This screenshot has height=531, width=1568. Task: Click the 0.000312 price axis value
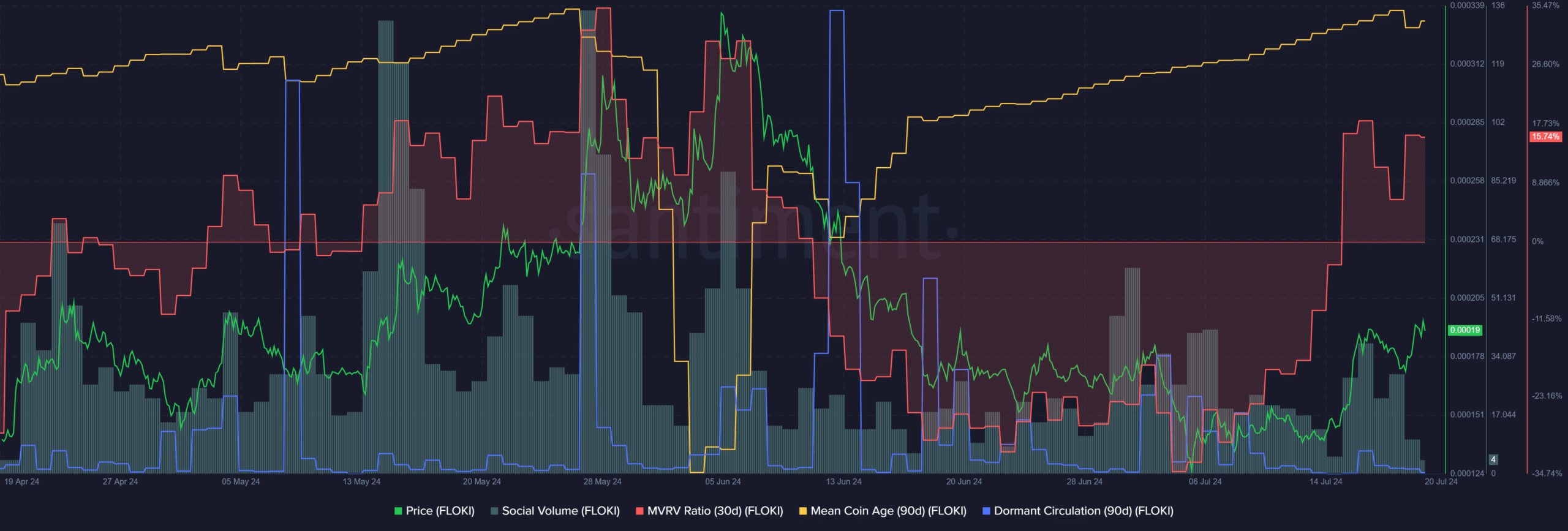(x=1467, y=64)
